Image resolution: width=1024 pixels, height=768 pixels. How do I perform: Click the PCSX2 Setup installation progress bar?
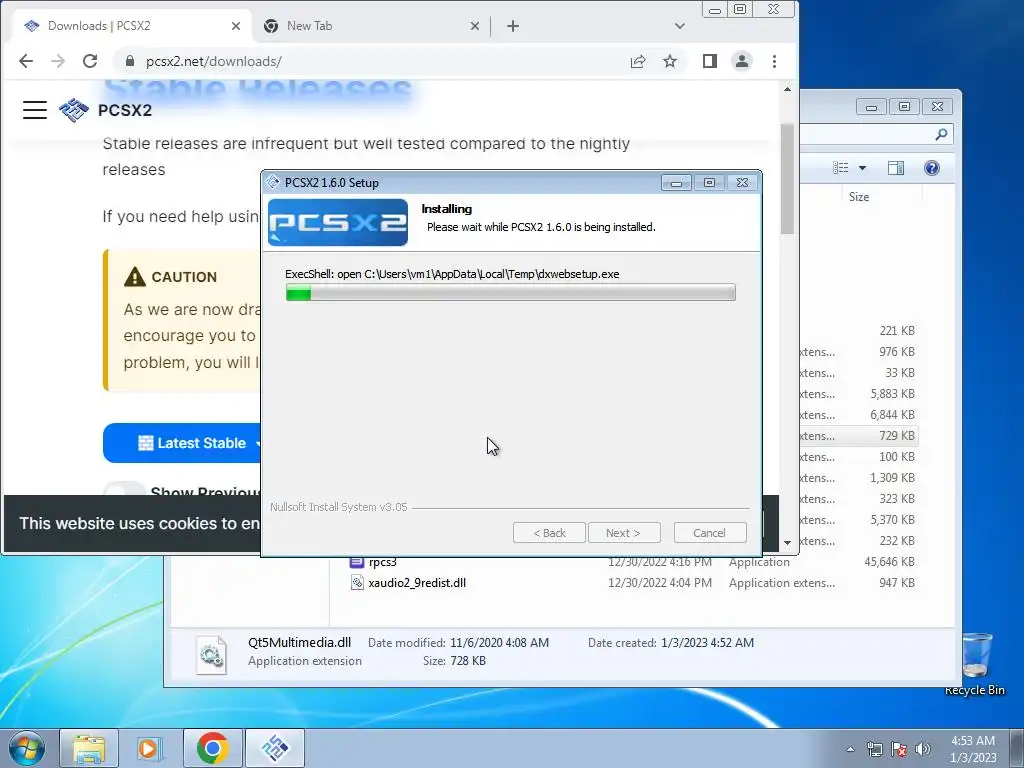point(511,293)
